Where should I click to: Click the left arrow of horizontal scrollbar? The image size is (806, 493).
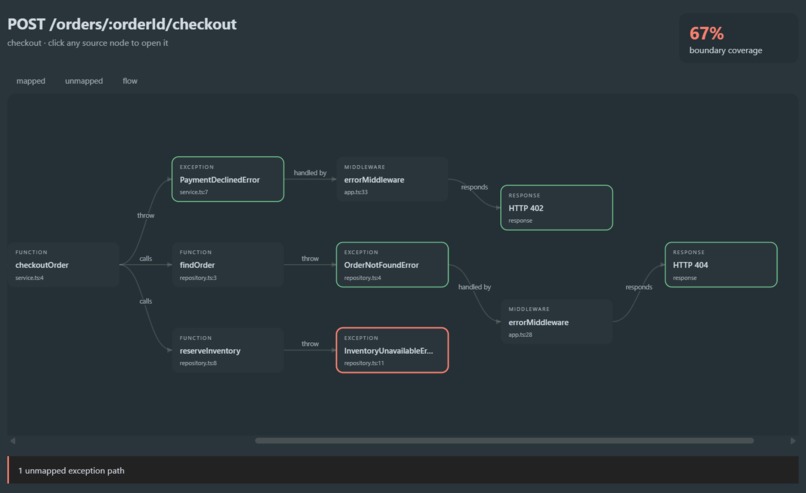tap(13, 441)
